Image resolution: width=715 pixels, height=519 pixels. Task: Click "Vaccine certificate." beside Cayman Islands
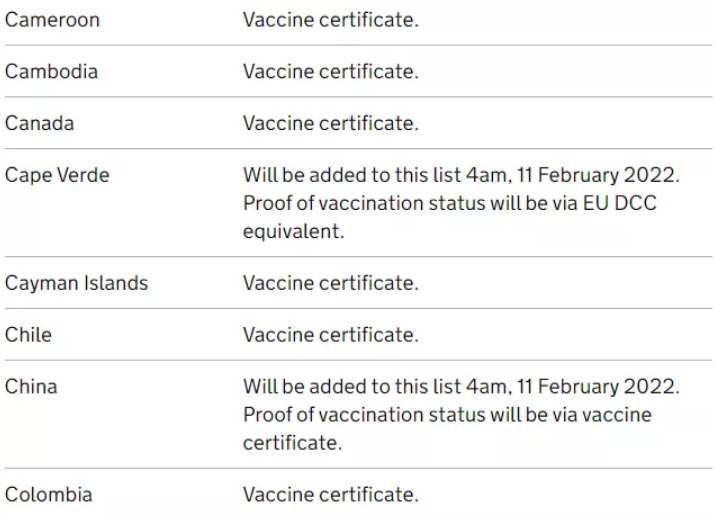tap(330, 283)
